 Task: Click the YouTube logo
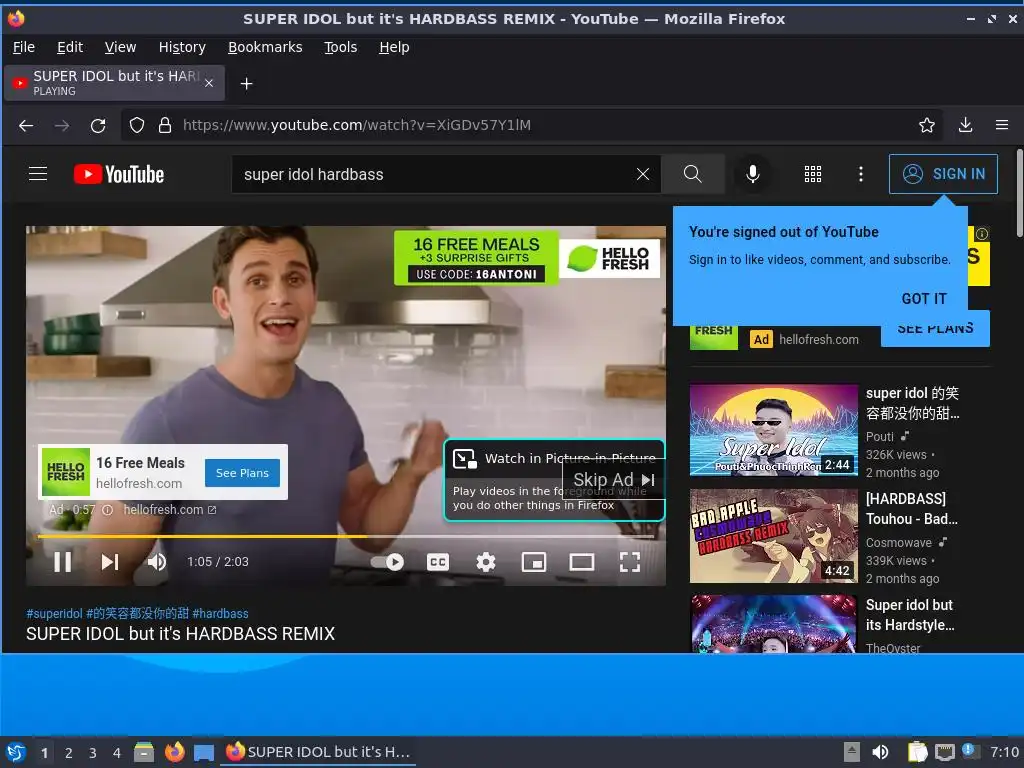pos(119,174)
